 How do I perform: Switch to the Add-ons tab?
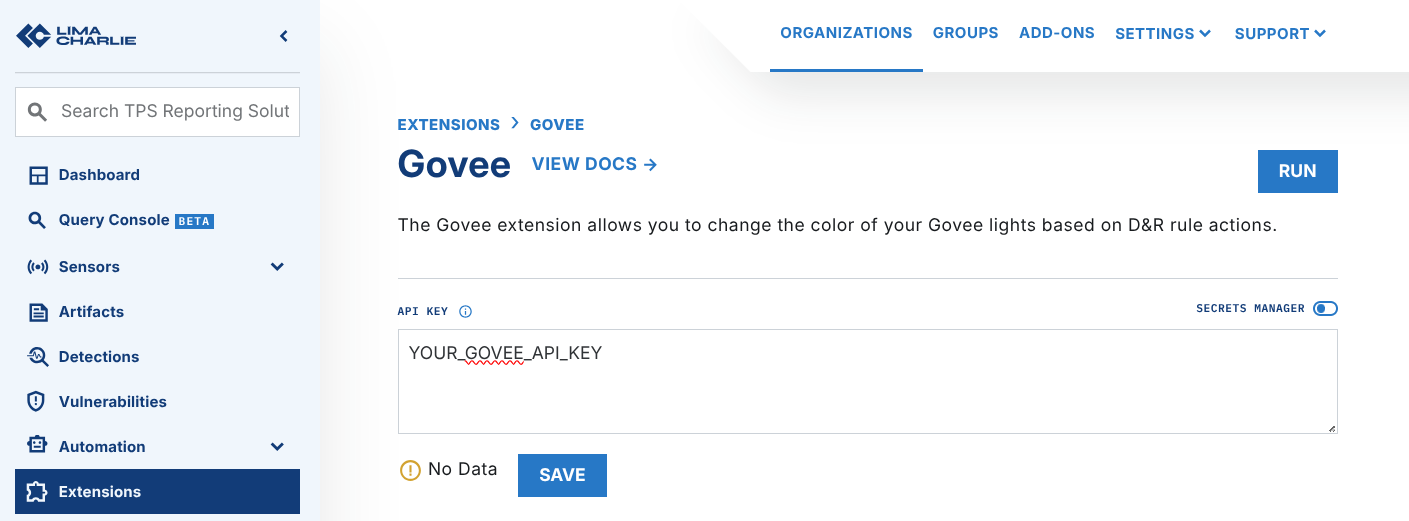pyautogui.click(x=1056, y=33)
